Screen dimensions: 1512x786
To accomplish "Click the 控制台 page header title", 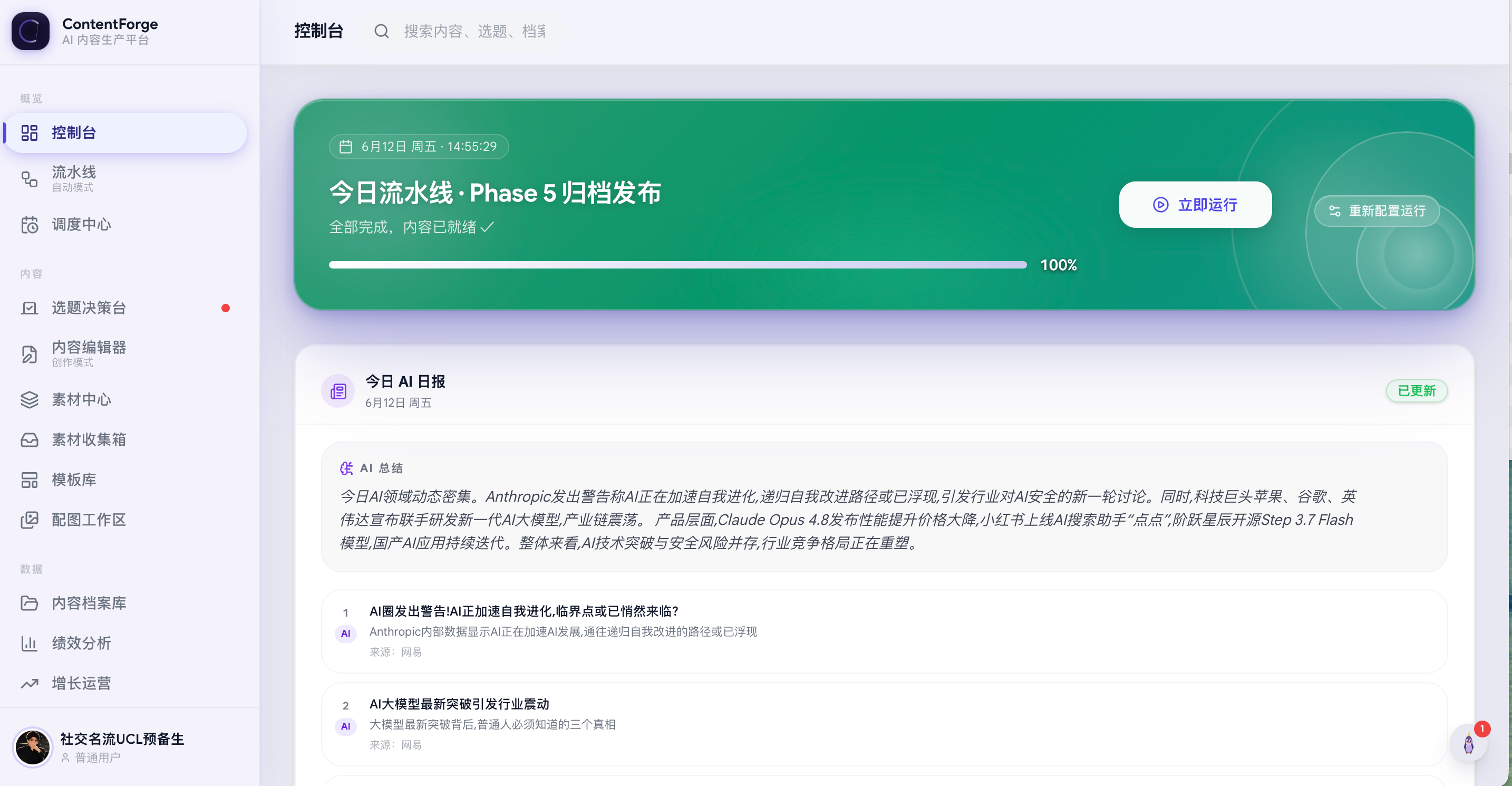I will (319, 31).
